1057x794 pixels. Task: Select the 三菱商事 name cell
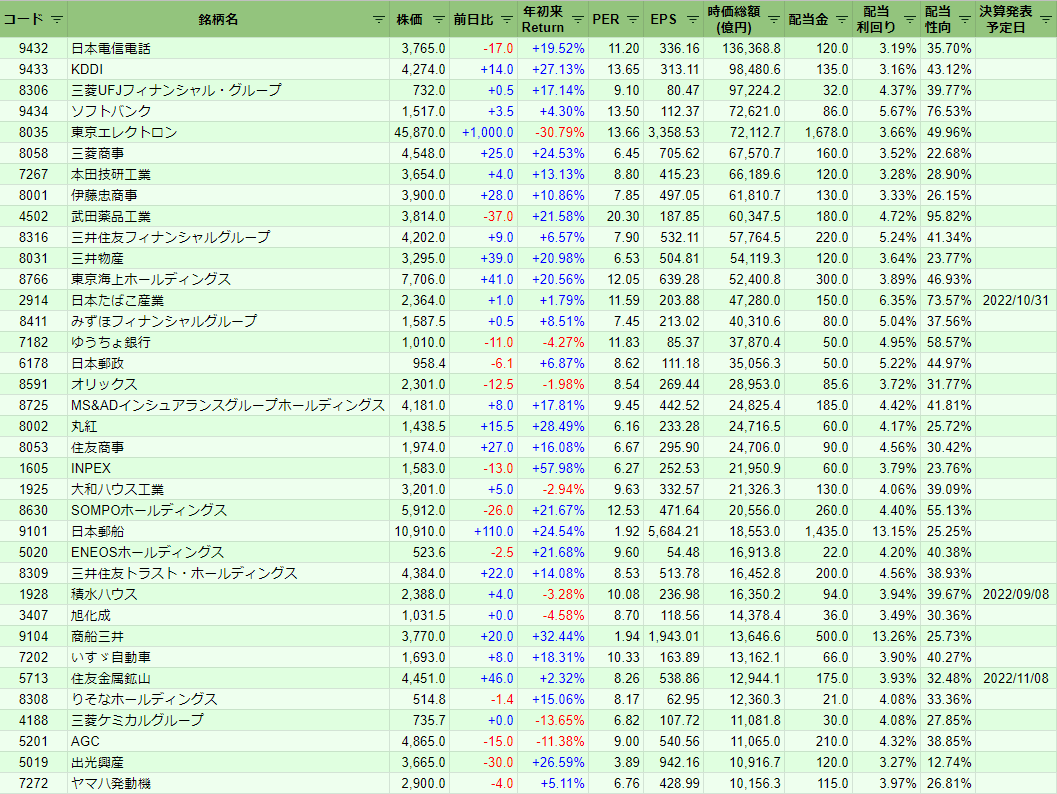click(229, 154)
